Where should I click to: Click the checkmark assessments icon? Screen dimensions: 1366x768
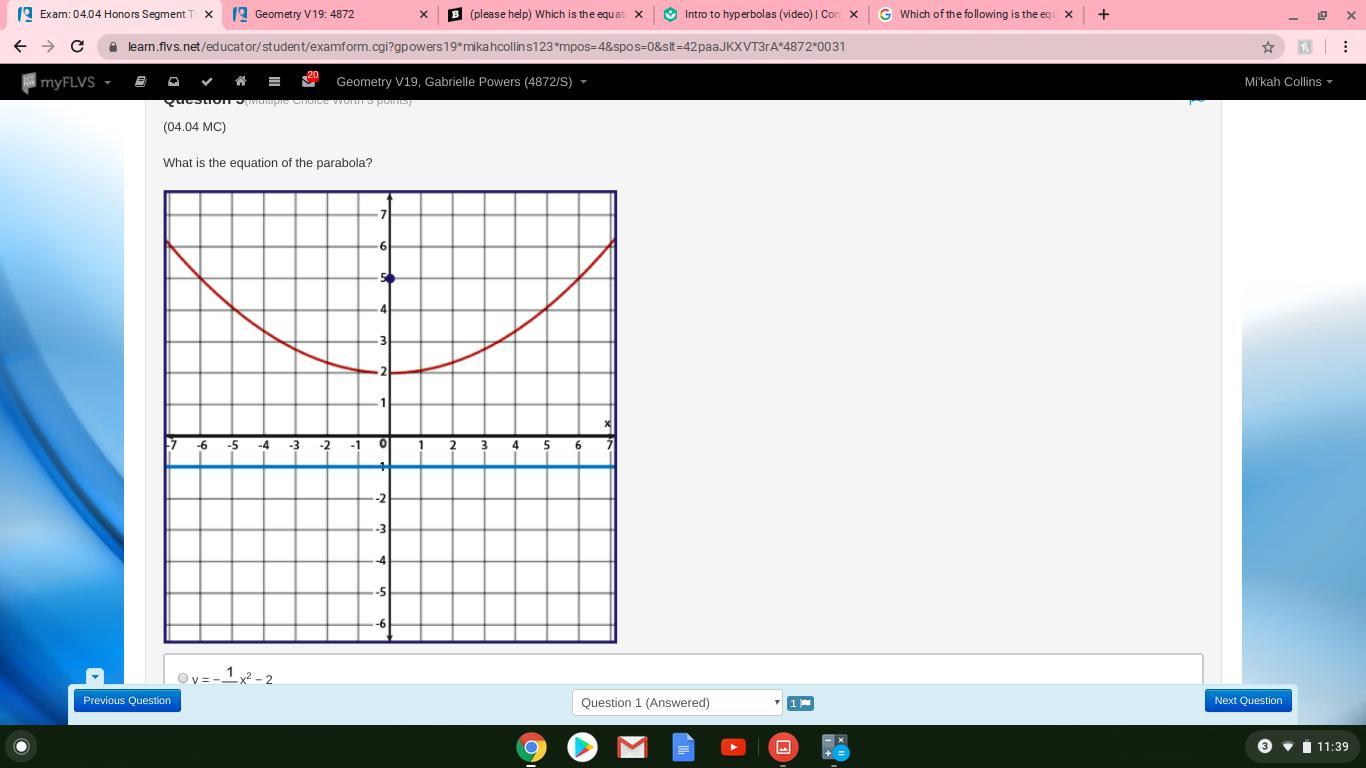point(207,82)
